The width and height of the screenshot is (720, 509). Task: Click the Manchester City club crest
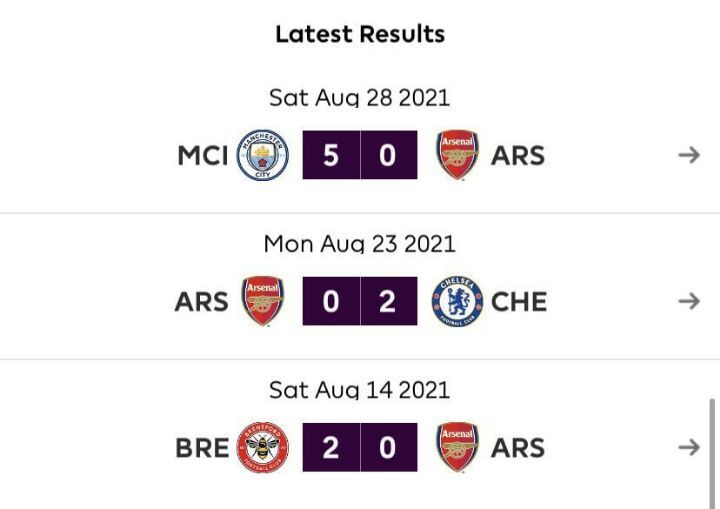262,155
